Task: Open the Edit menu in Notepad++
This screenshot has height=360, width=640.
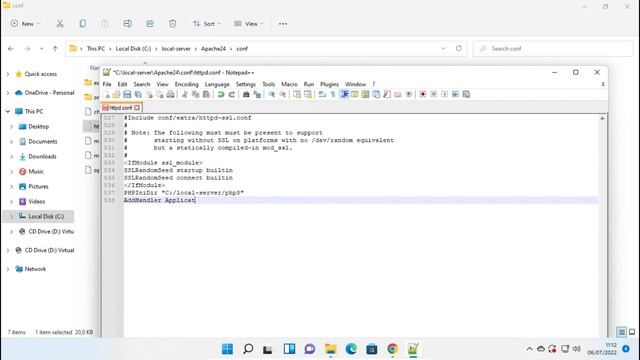Action: [x=122, y=84]
